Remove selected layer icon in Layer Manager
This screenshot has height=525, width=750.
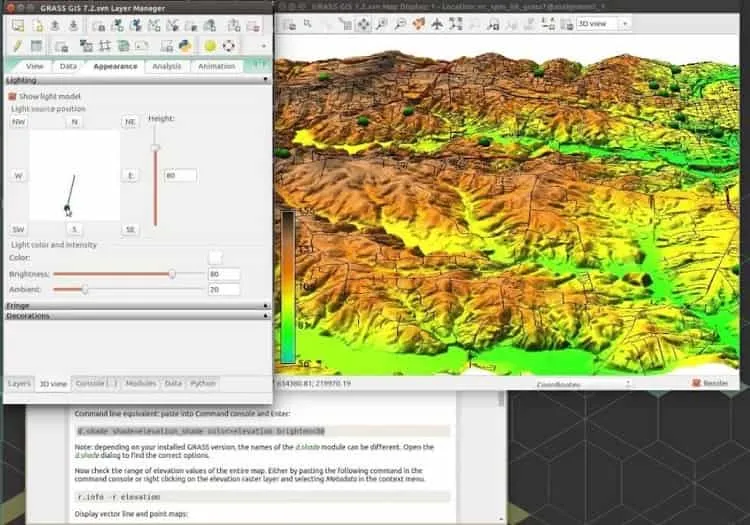tap(253, 26)
